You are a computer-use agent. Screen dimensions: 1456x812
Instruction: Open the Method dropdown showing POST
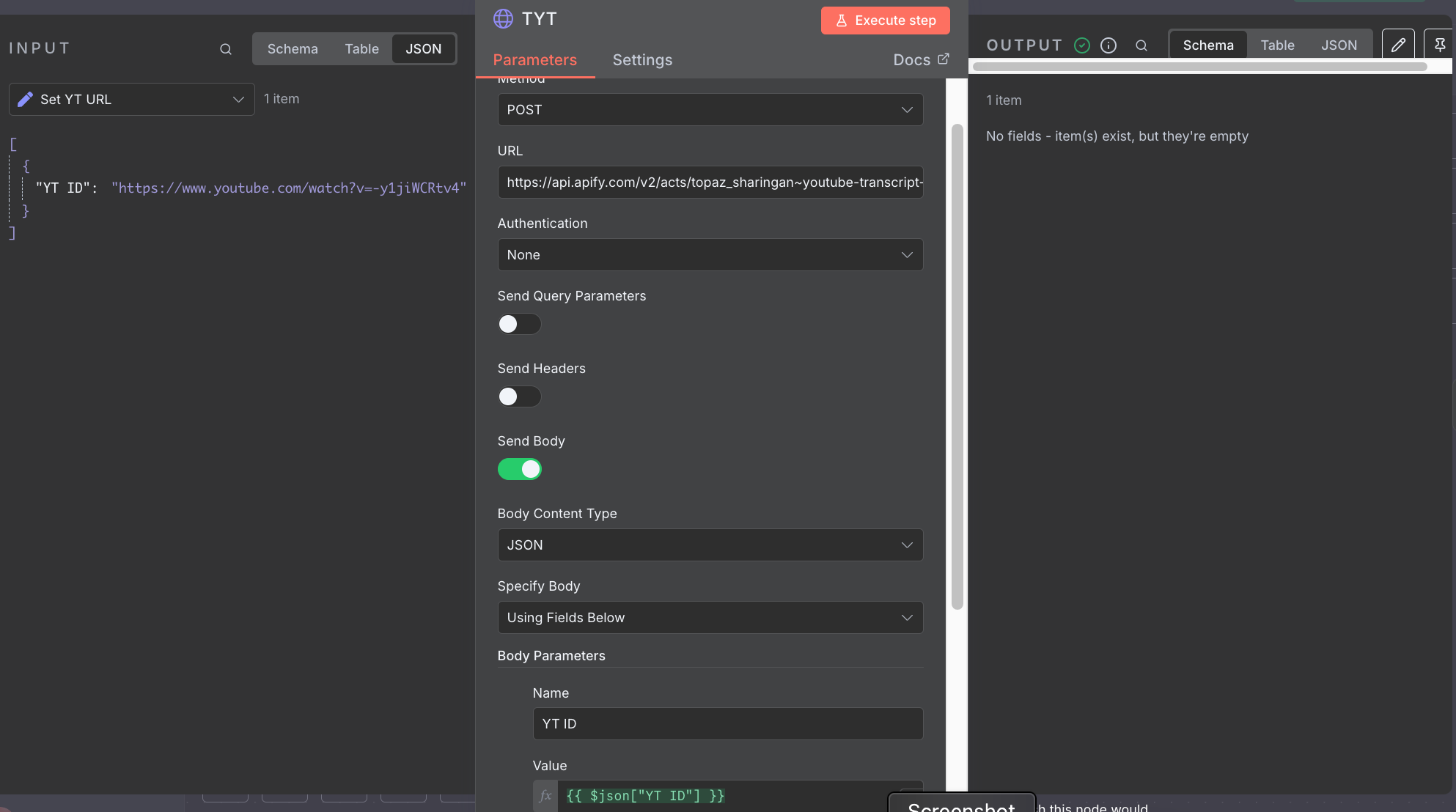point(710,110)
